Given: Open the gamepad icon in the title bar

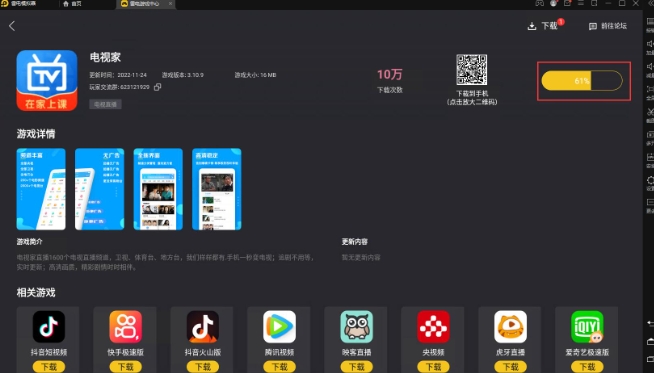Looking at the screenshot, I should point(540,3).
